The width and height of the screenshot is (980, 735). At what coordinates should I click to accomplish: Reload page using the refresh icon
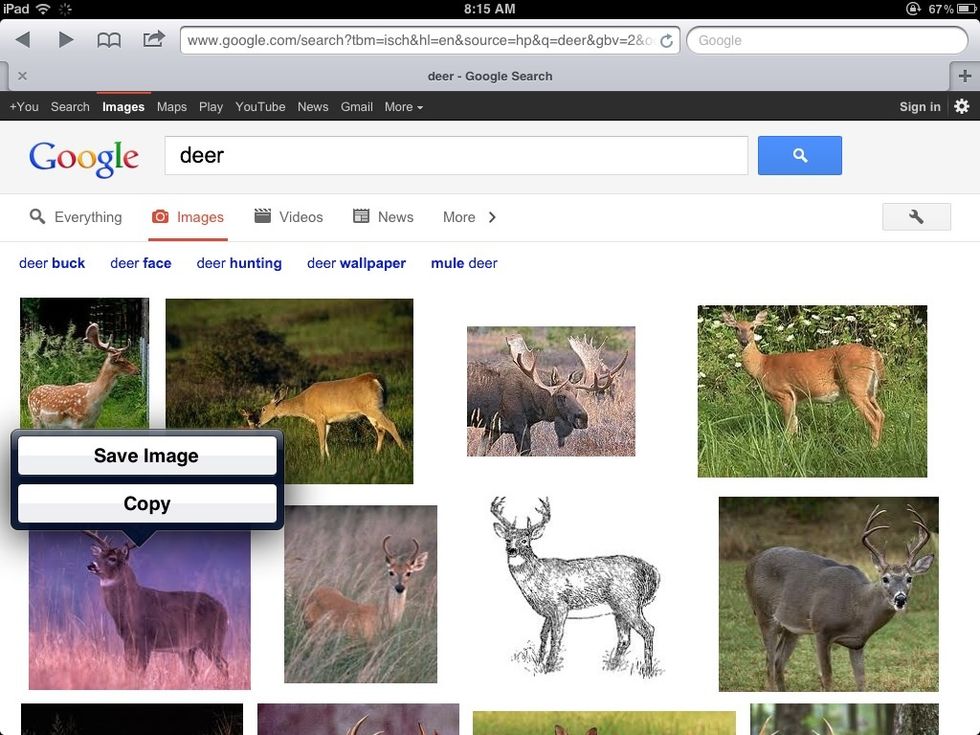pyautogui.click(x=666, y=41)
